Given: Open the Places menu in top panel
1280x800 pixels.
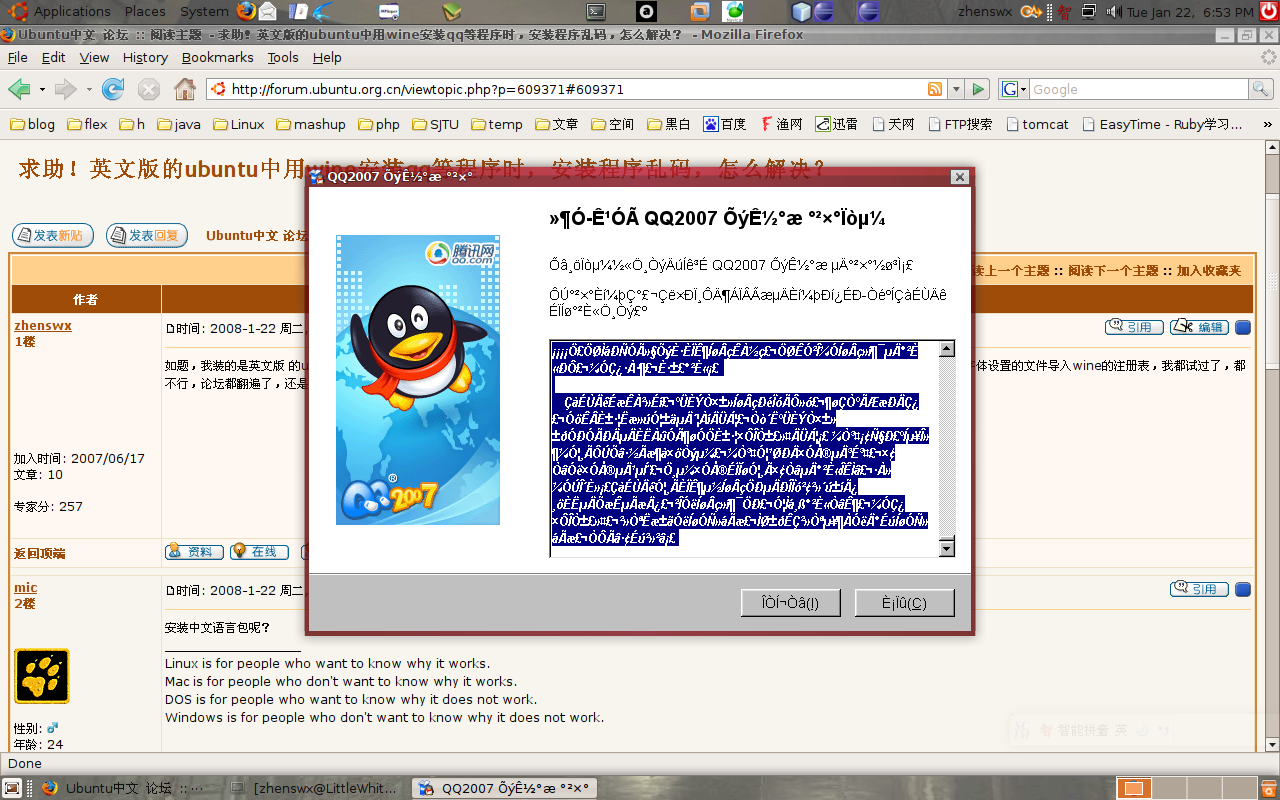Looking at the screenshot, I should tap(145, 12).
